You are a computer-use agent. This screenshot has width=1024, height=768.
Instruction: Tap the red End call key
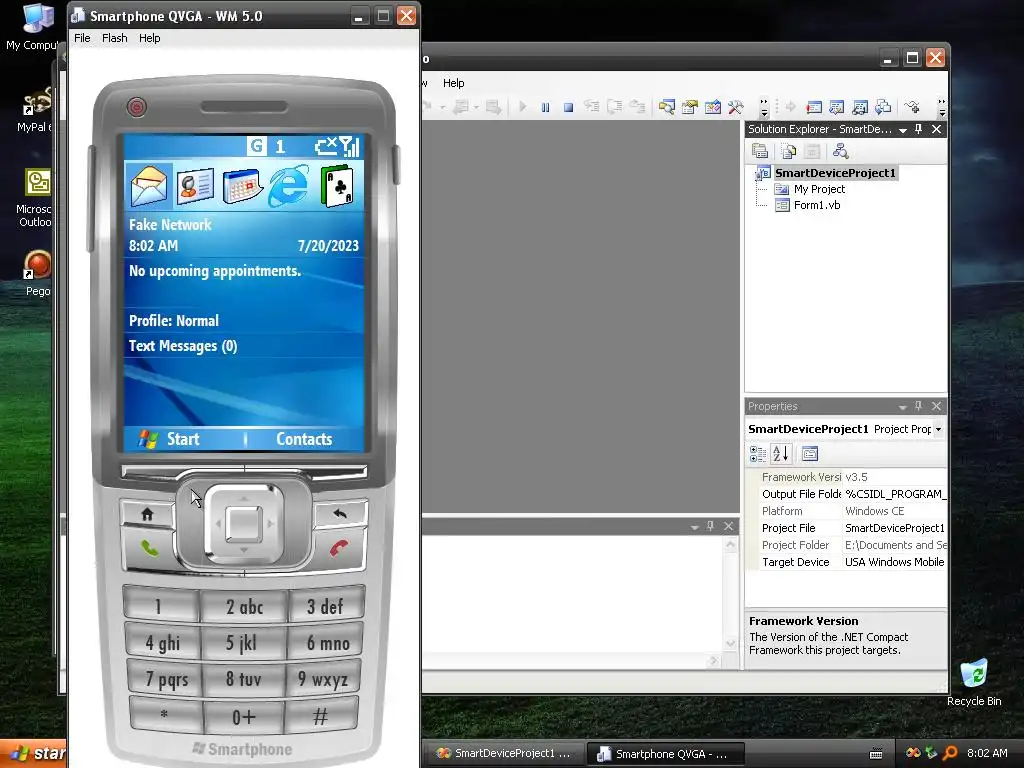tap(338, 548)
